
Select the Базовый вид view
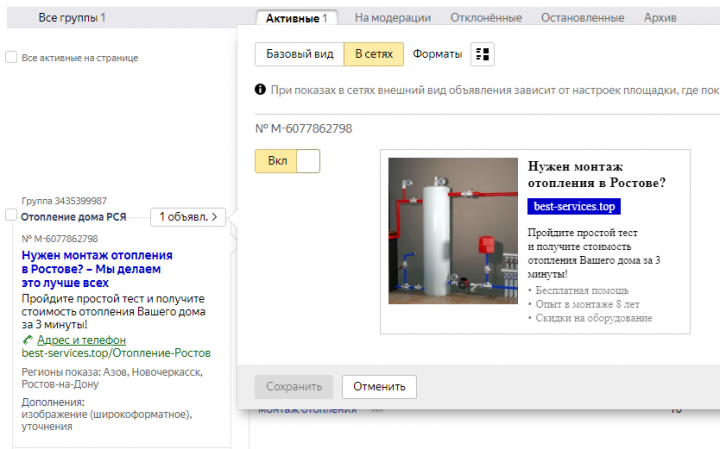pyautogui.click(x=299, y=54)
